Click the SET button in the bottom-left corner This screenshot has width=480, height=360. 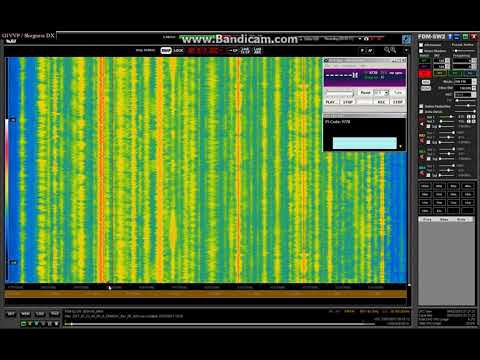[x=11, y=314]
